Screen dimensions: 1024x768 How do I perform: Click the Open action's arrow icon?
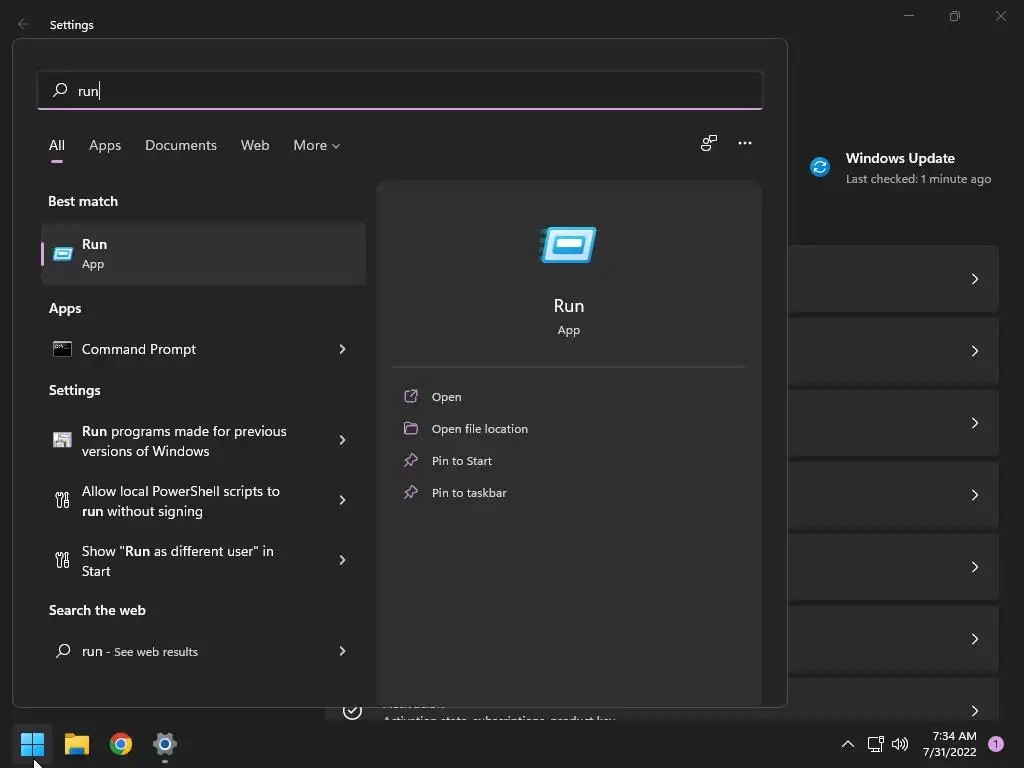click(x=411, y=396)
